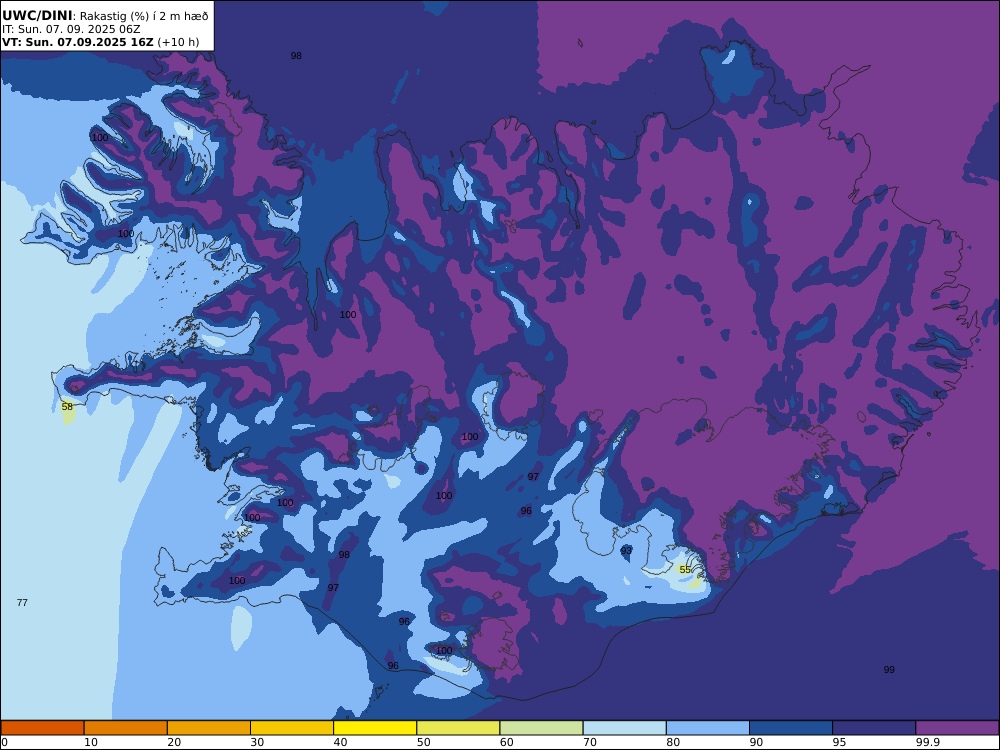Select the legend tick label "70"

[x=590, y=742]
